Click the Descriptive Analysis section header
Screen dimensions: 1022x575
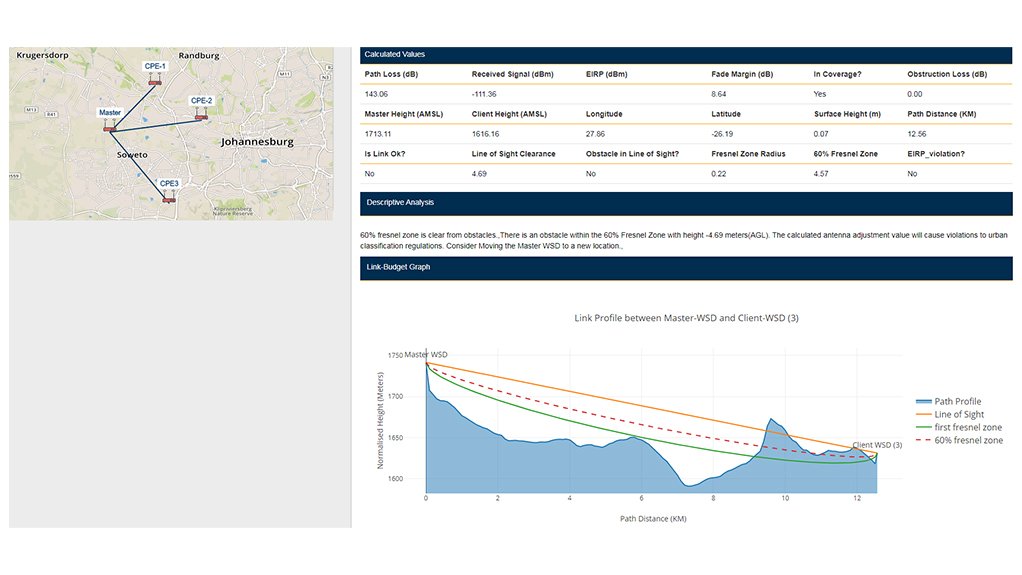tap(686, 203)
